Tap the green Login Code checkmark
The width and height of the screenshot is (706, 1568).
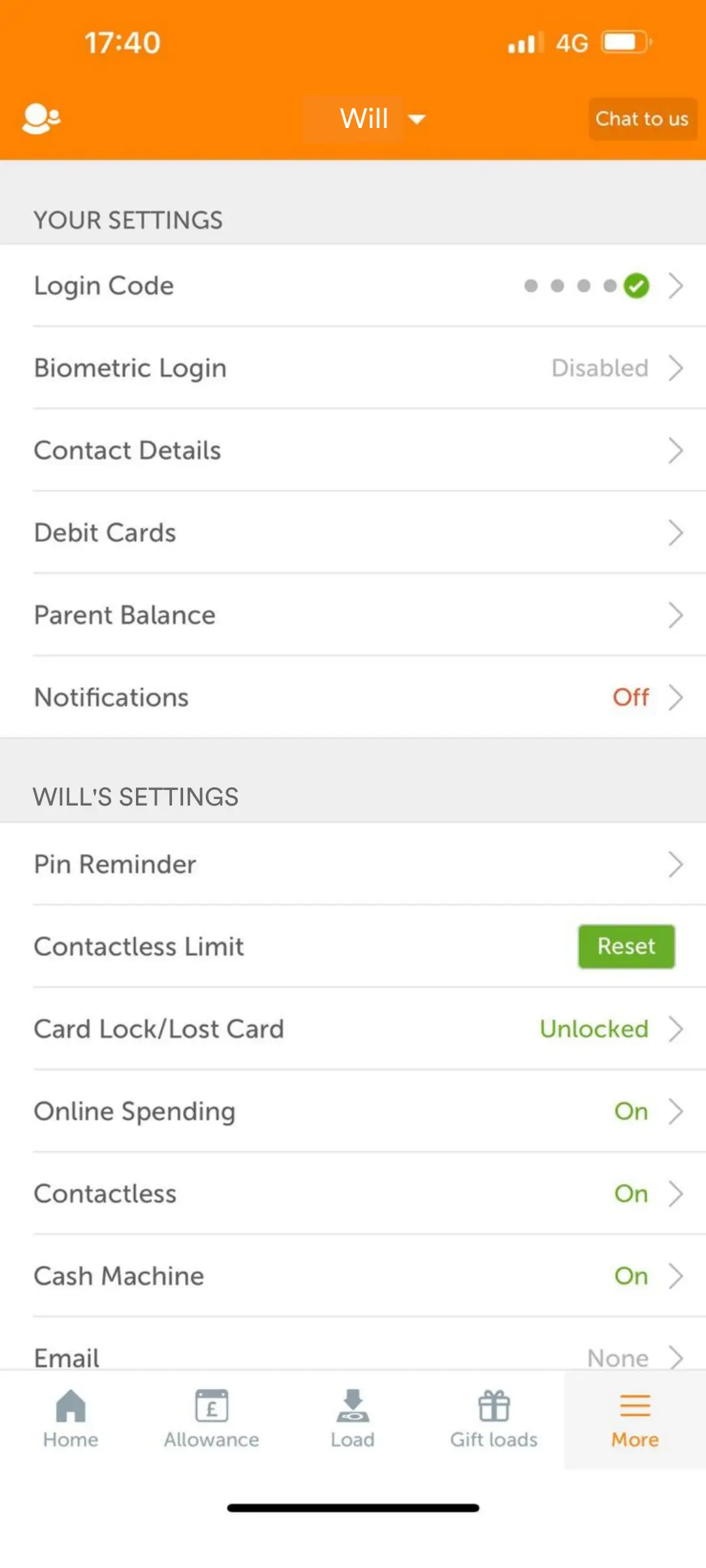[636, 286]
